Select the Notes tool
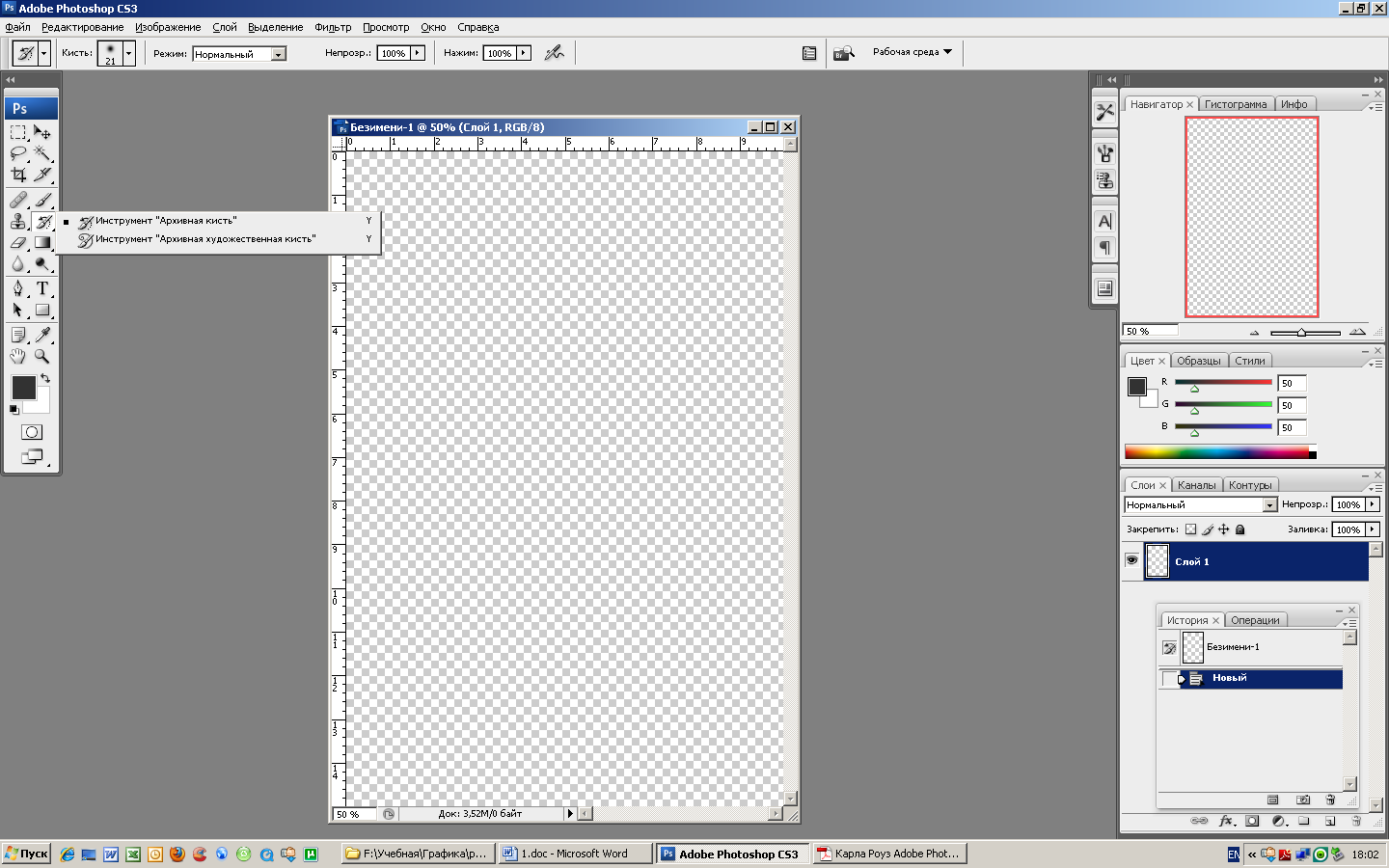Viewport: 1389px width, 868px height. 18,335
